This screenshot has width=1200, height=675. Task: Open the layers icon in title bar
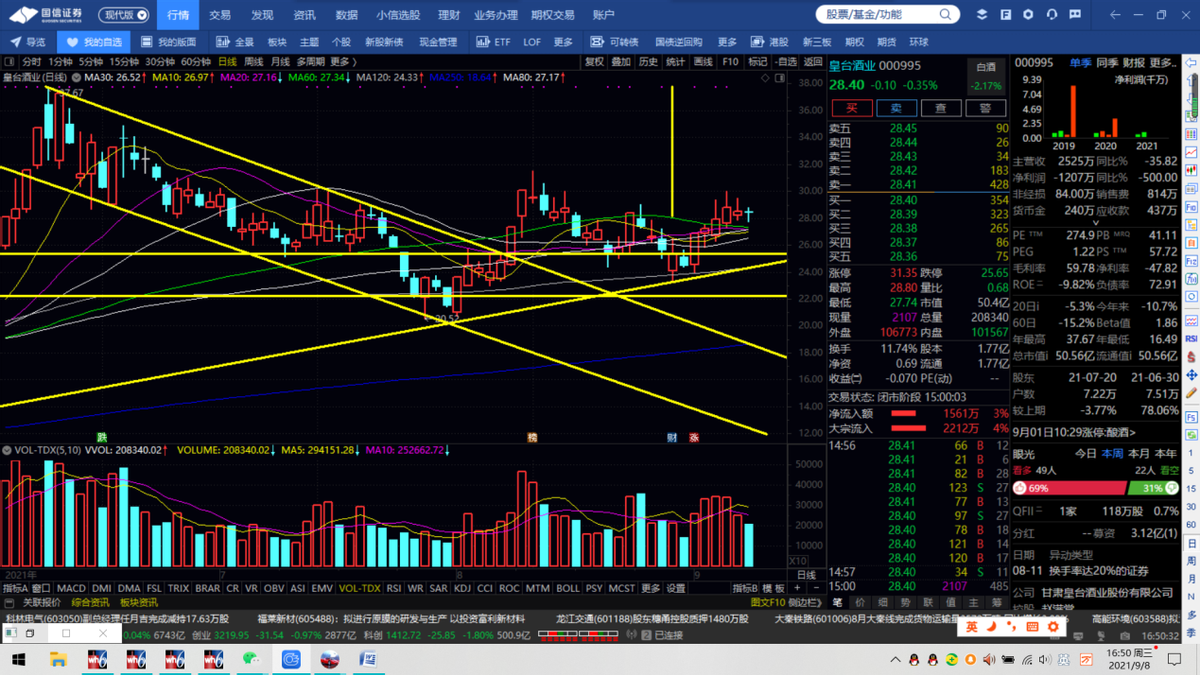982,15
